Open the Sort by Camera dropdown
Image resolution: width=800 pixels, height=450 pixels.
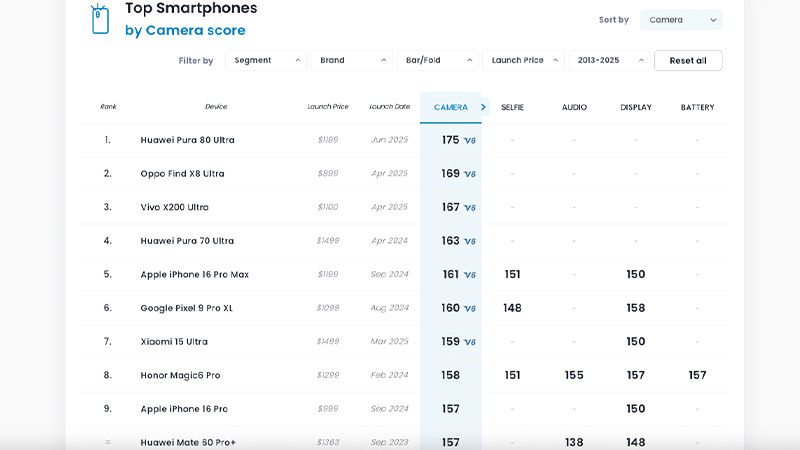click(x=681, y=20)
